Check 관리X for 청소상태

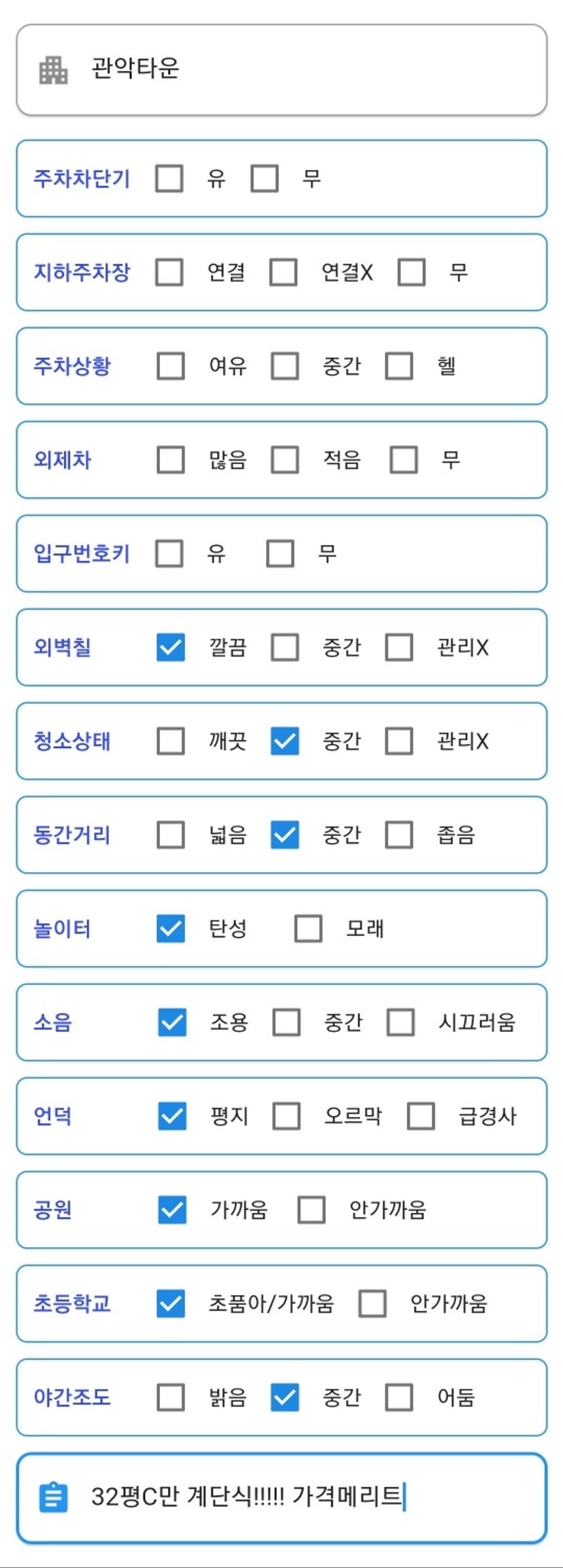pos(399,741)
